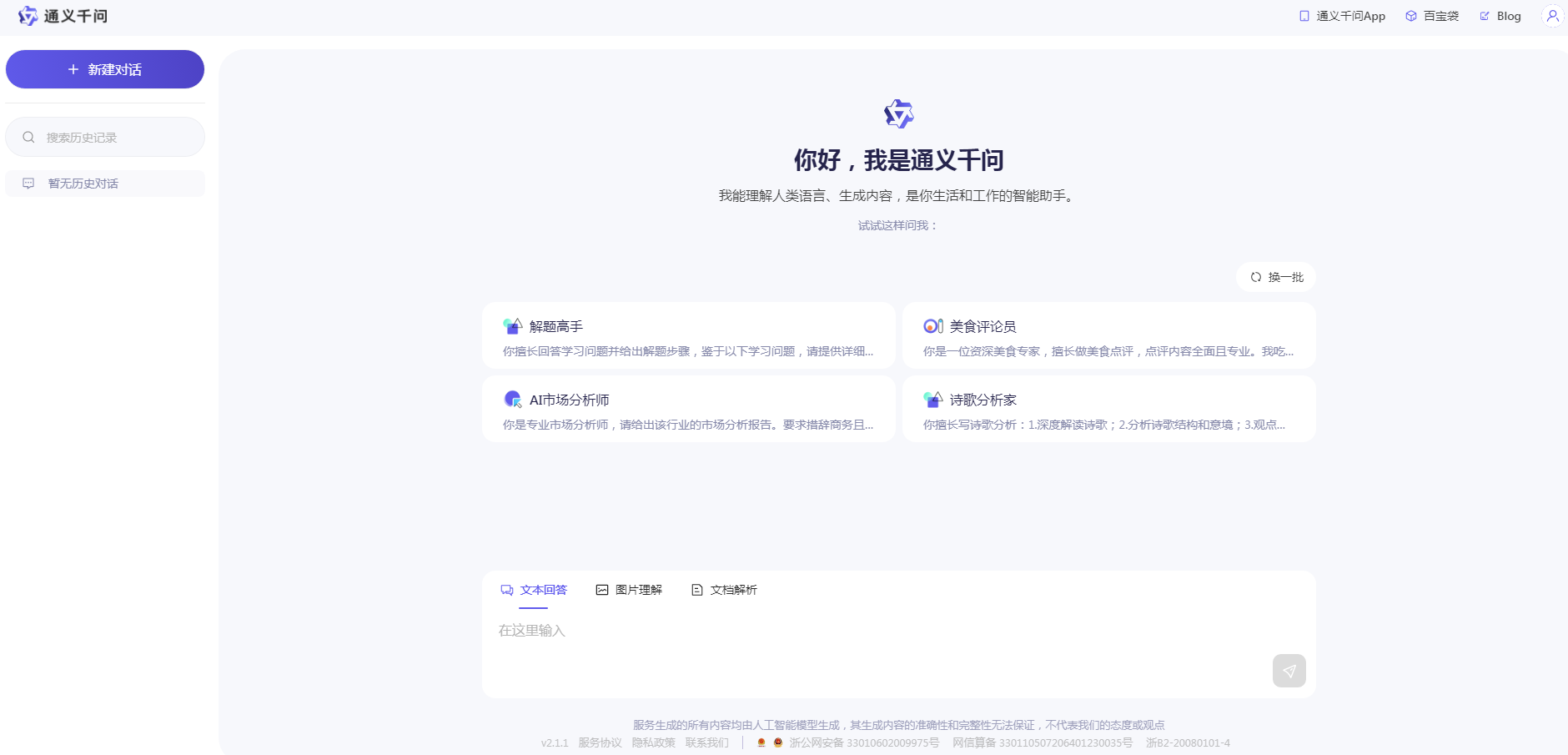Viewport: 1568px width, 755px height.
Task: Switch to the 文档解析 tab
Action: 724,590
